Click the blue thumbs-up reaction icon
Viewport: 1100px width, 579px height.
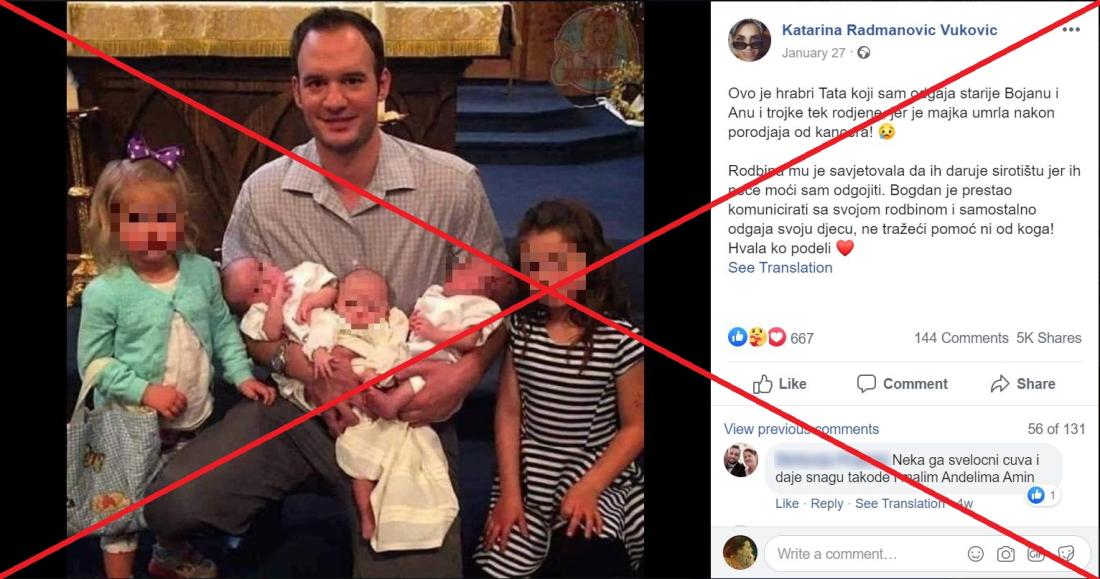737,338
